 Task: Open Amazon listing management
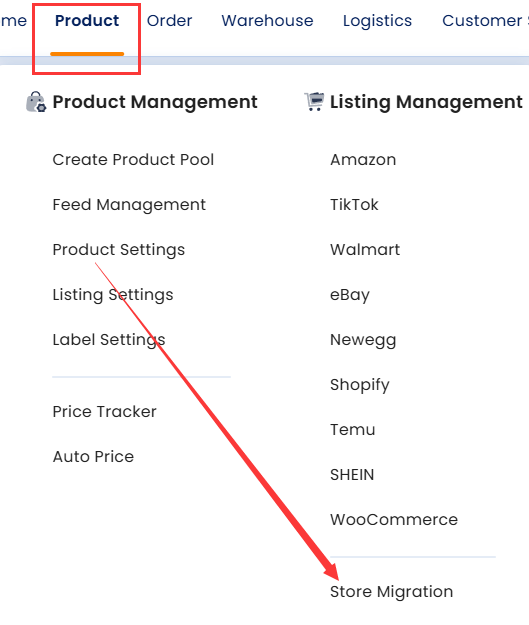(363, 160)
